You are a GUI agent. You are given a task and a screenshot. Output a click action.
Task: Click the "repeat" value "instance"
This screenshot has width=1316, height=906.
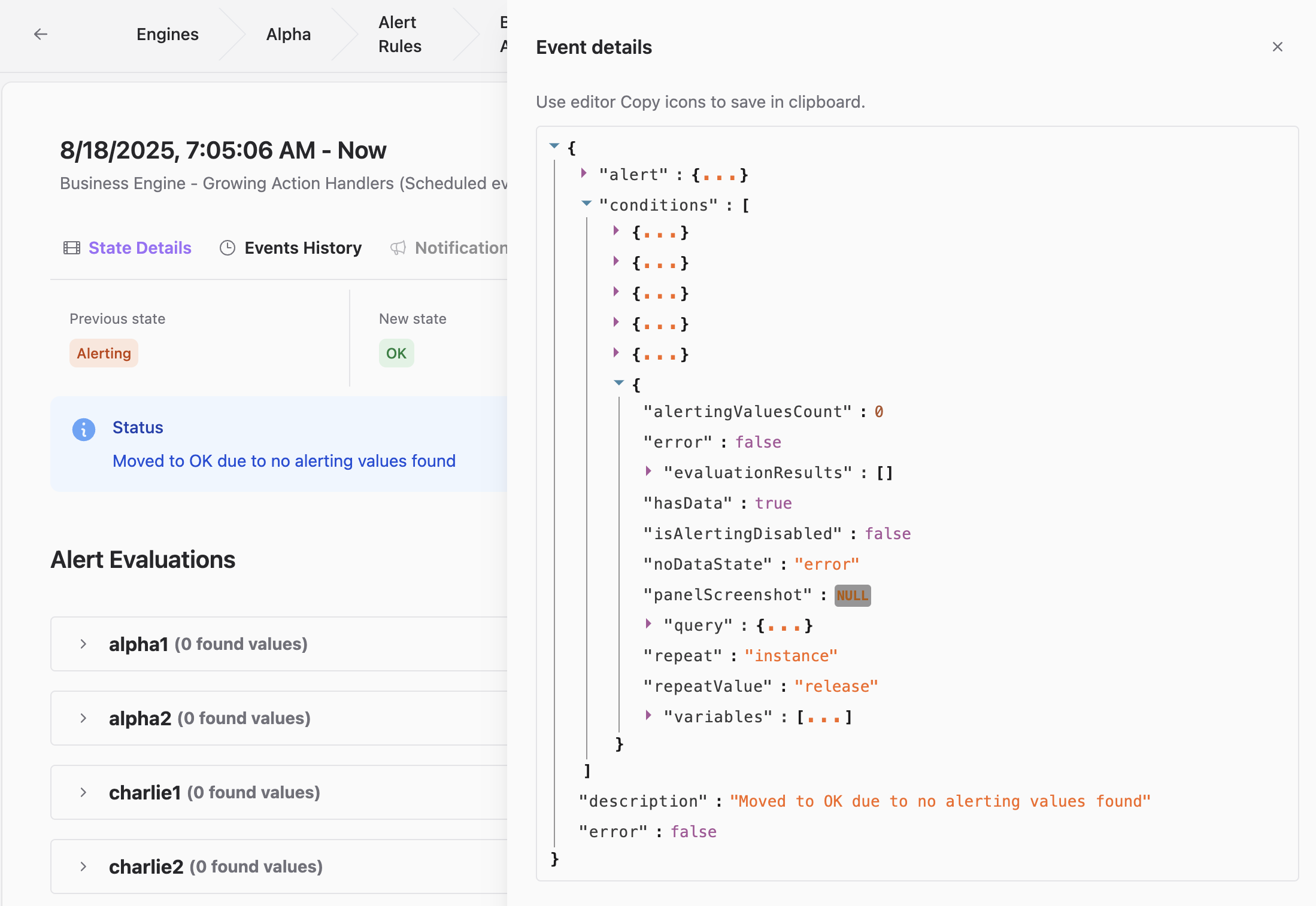click(x=791, y=656)
